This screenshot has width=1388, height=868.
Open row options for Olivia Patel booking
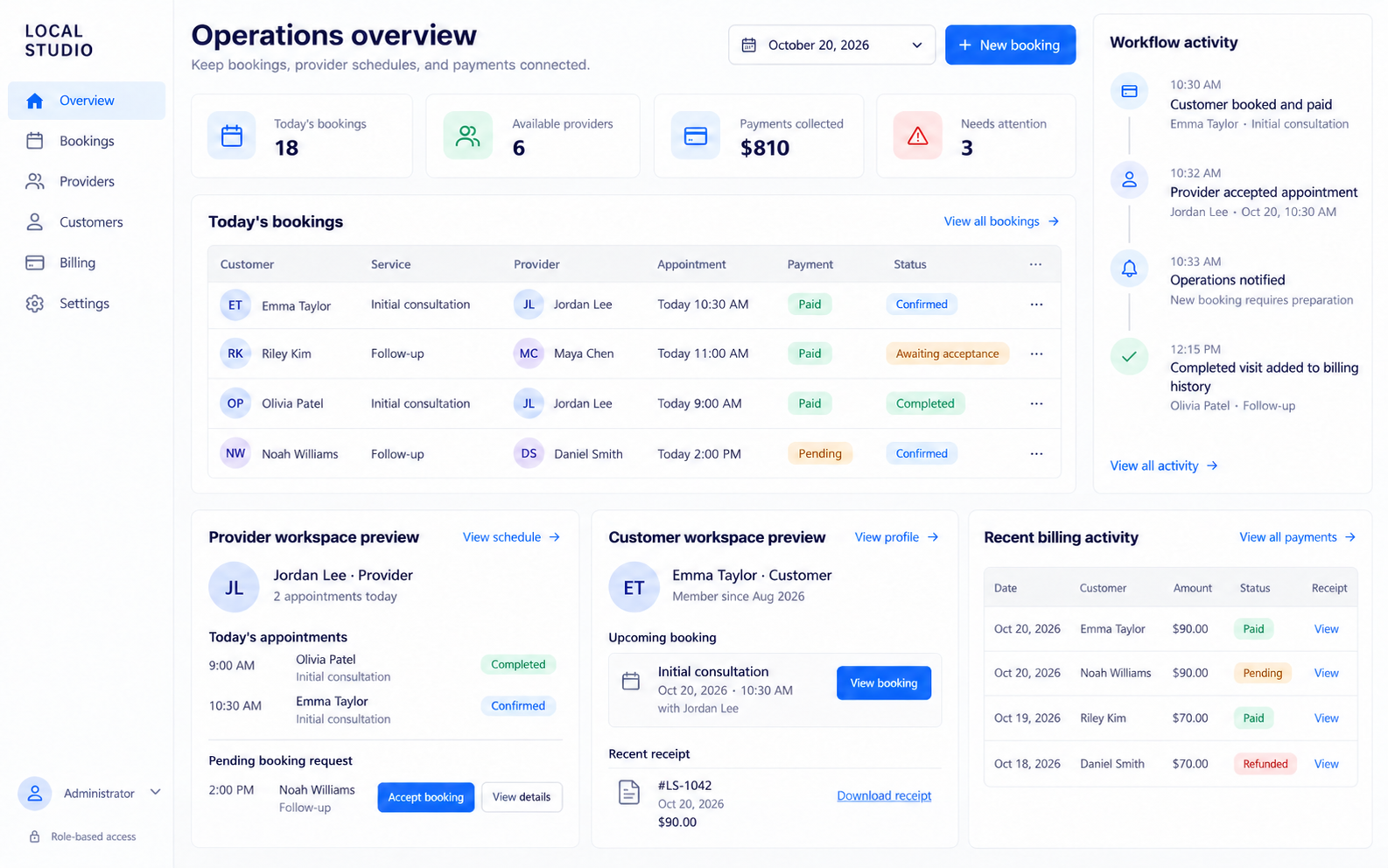[1036, 403]
